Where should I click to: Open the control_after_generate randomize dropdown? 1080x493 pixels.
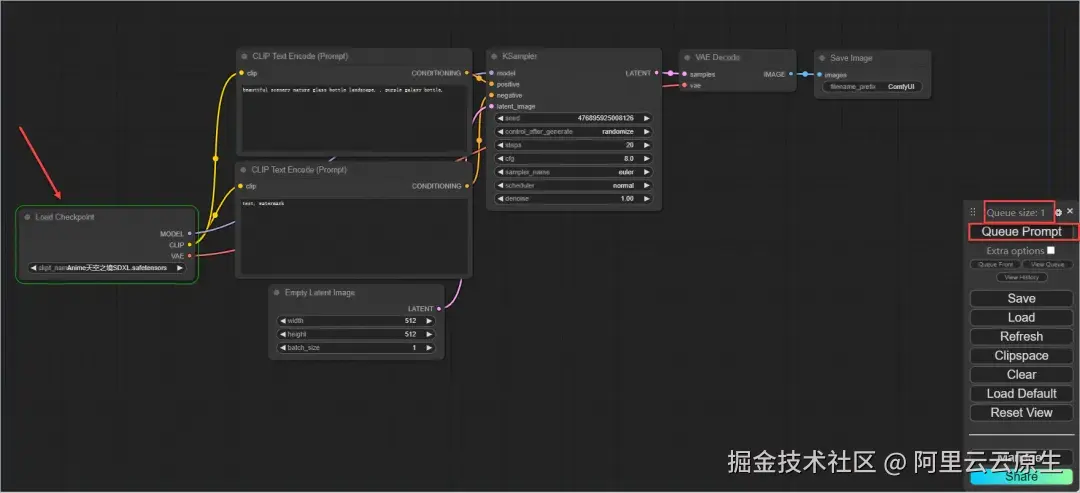[573, 132]
